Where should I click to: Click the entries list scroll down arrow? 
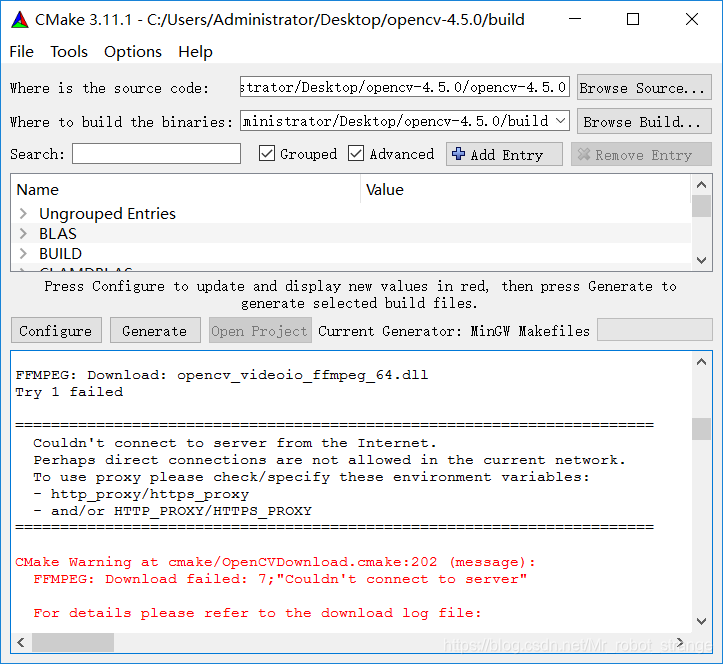click(x=701, y=260)
